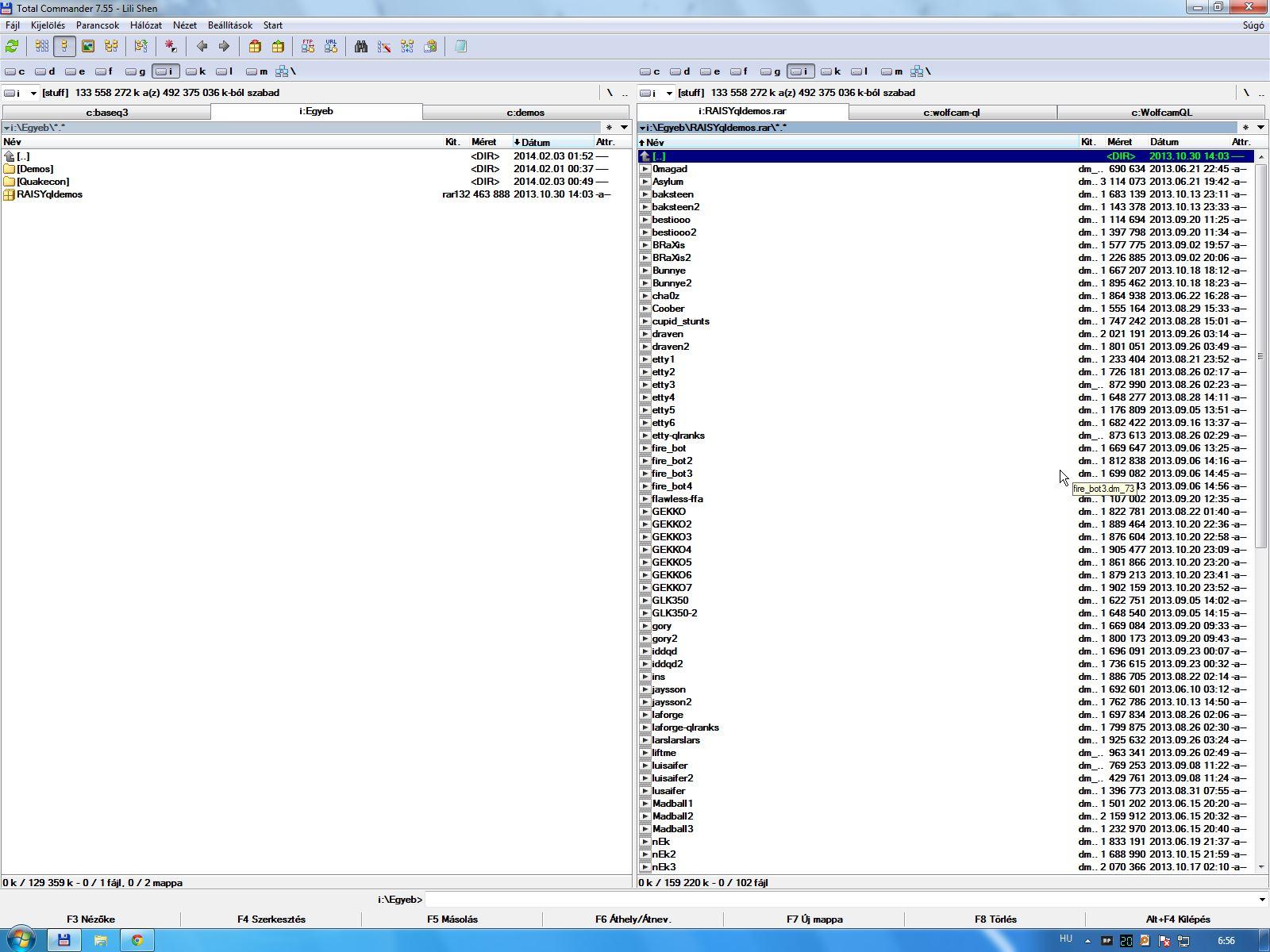Open the left panel network neighborhood icon
Viewport: 1270px width, 952px height.
click(285, 71)
